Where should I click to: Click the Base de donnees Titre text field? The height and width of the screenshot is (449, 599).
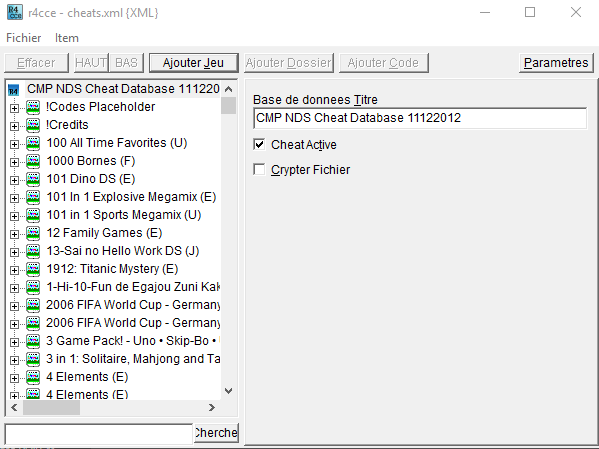tap(420, 118)
